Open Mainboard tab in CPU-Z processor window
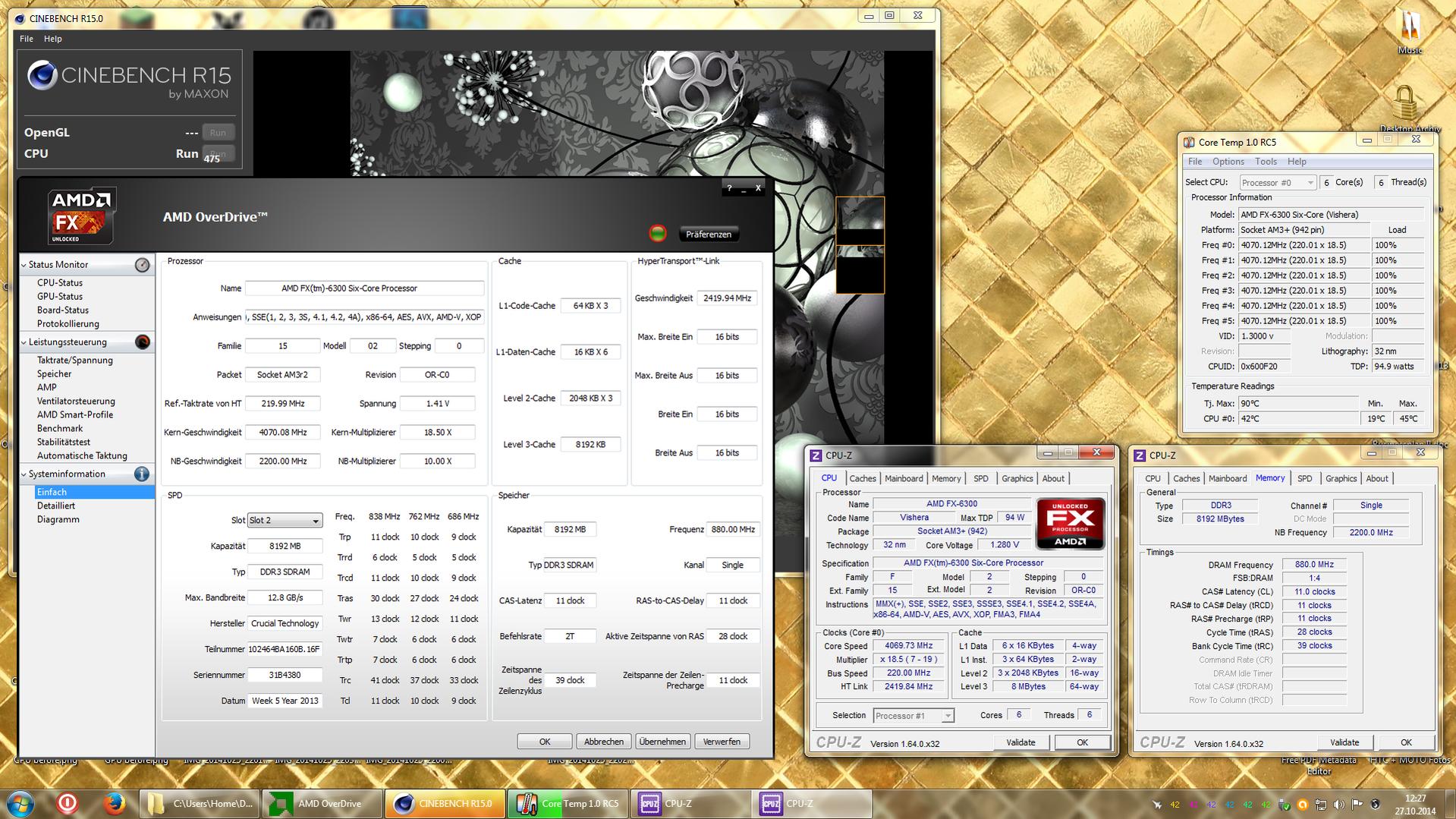 click(904, 479)
